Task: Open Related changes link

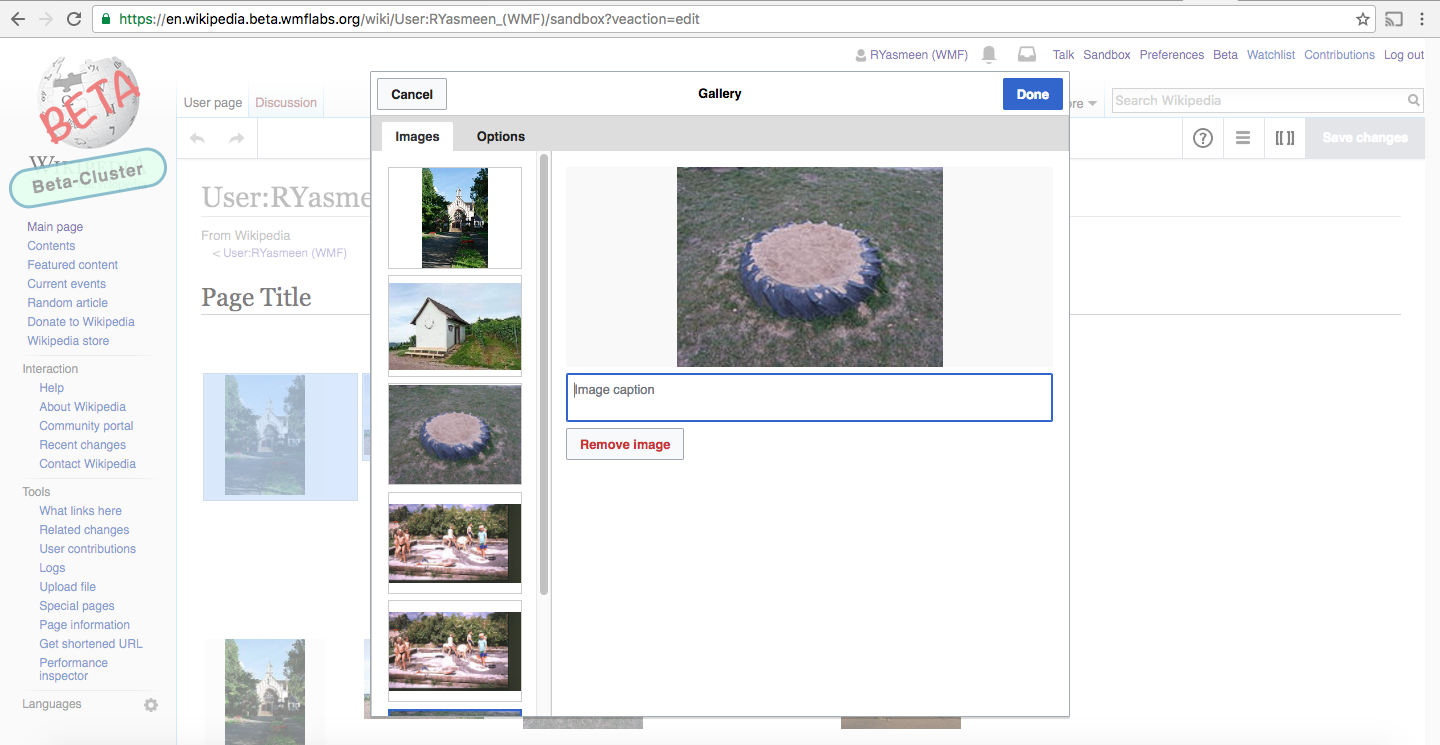Action: click(x=85, y=530)
